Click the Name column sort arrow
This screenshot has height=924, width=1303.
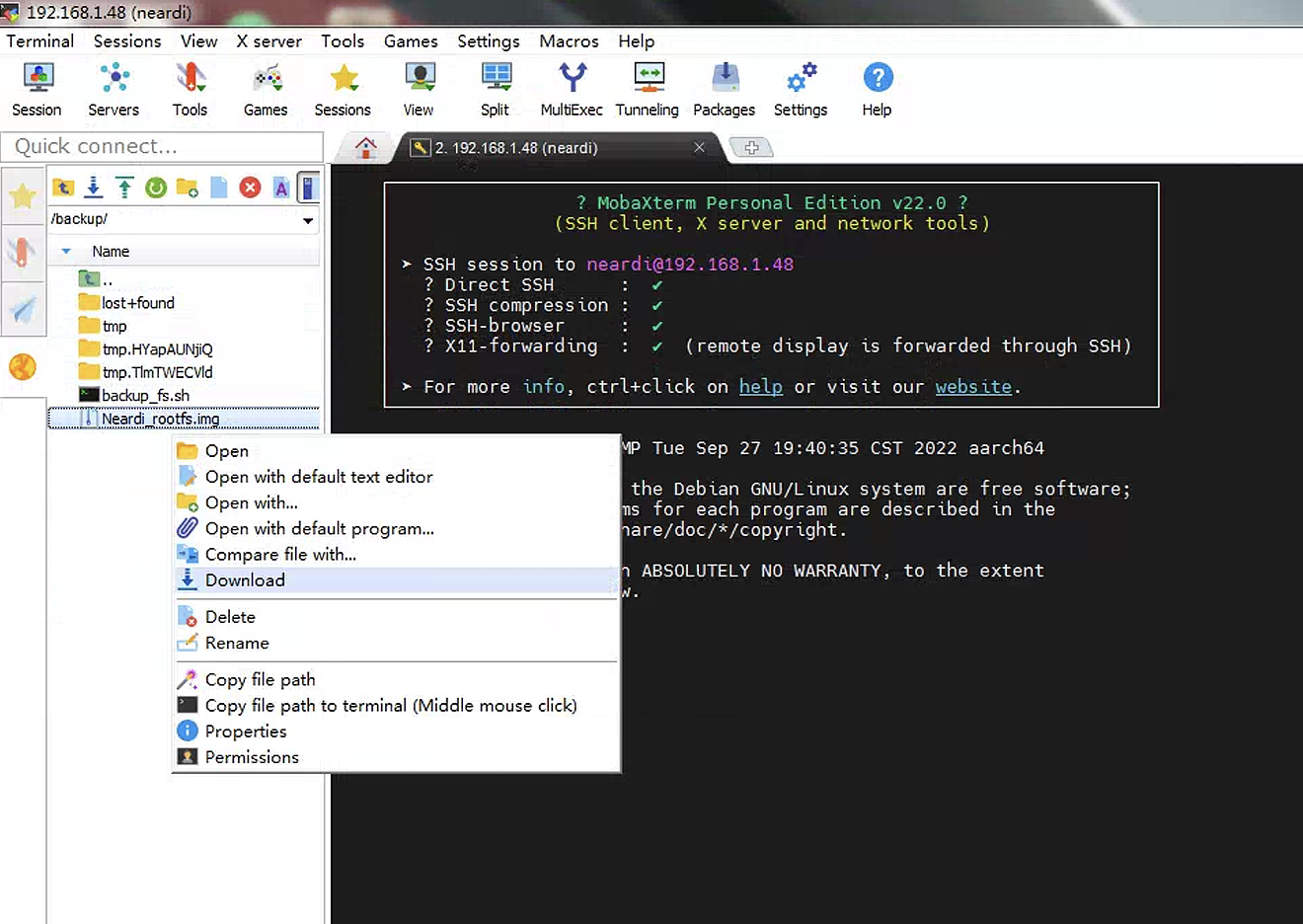pyautogui.click(x=66, y=252)
